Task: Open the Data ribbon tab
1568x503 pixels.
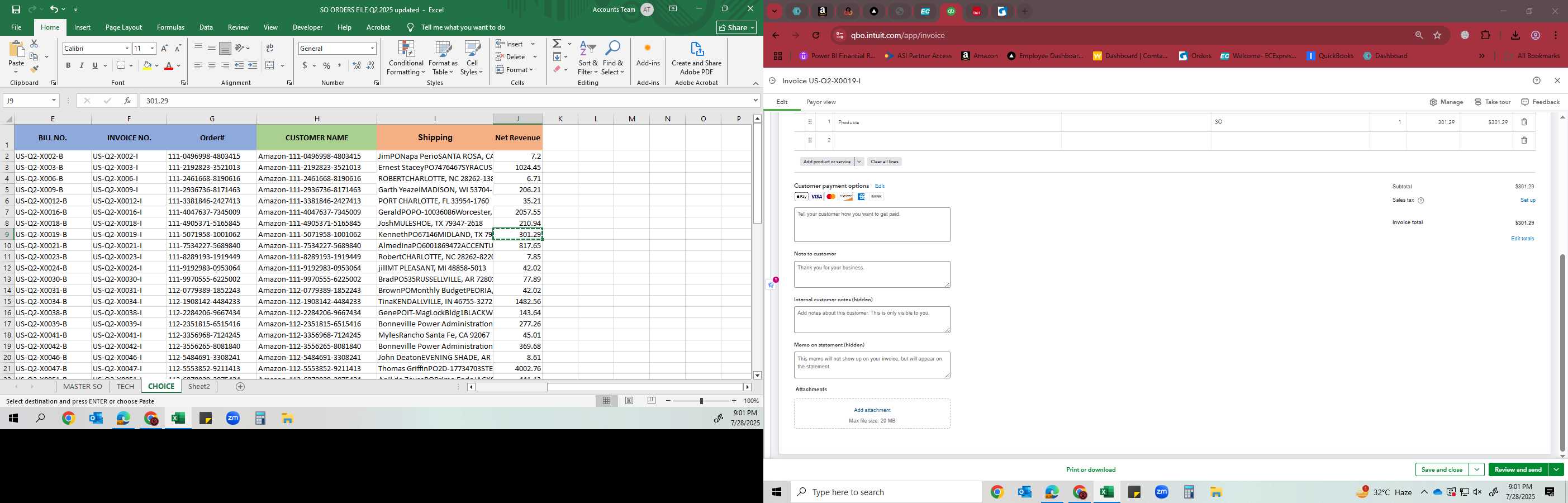Action: (x=206, y=27)
